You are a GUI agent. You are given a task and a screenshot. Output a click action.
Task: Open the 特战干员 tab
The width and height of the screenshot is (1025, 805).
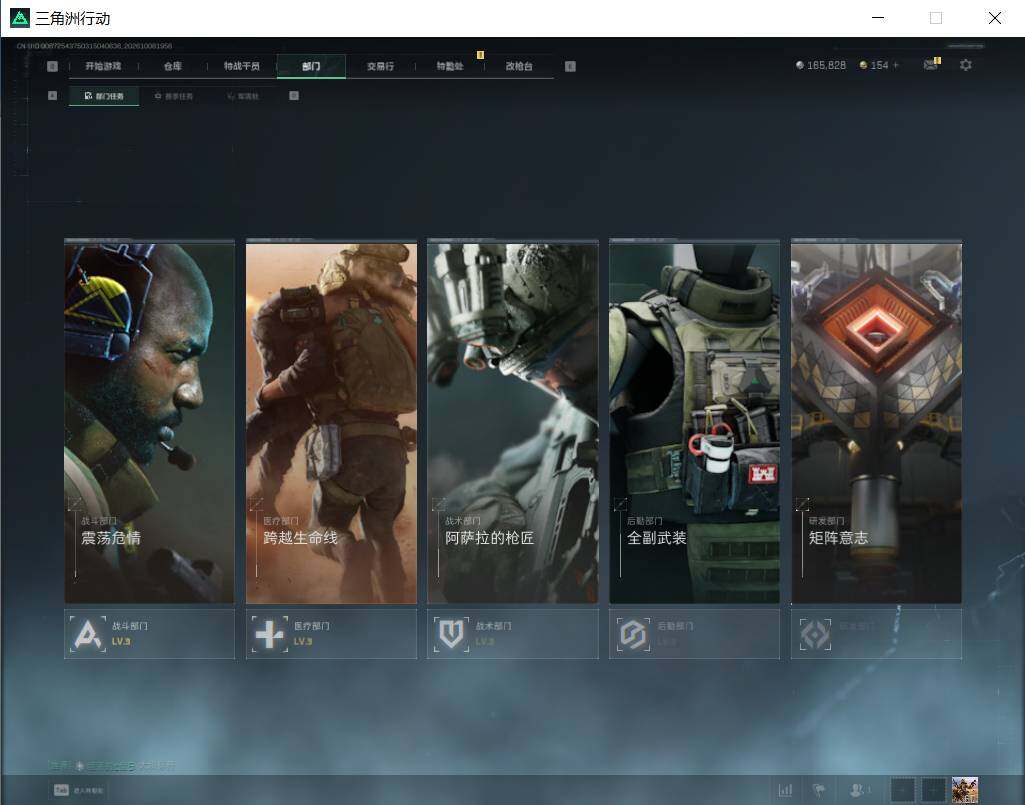pos(241,66)
